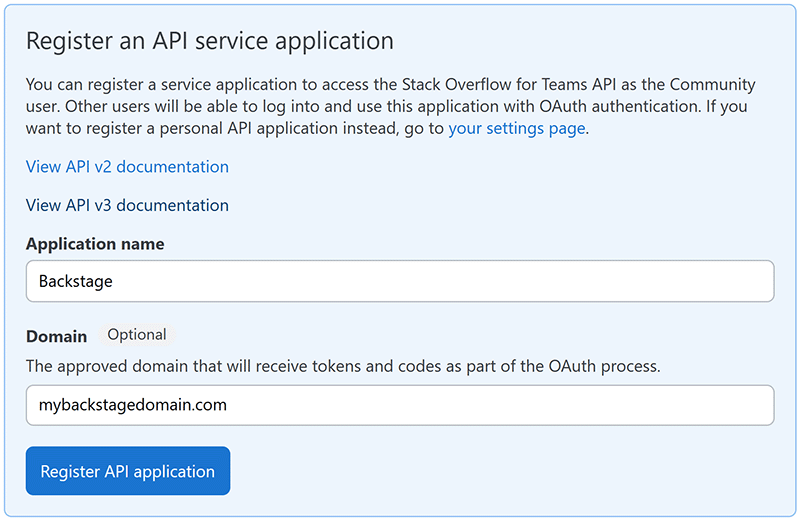Screen dimensions: 800x521
Task: Open the 'your settings page' link
Action: [516, 128]
